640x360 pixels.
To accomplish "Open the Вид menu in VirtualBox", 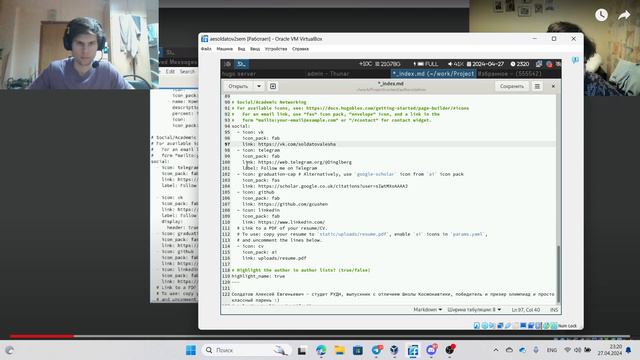I will pos(241,49).
